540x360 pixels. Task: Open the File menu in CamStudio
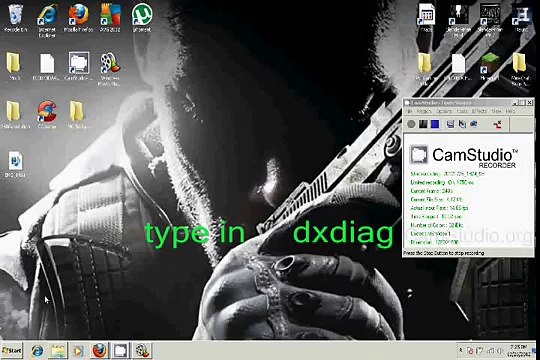tap(409, 111)
